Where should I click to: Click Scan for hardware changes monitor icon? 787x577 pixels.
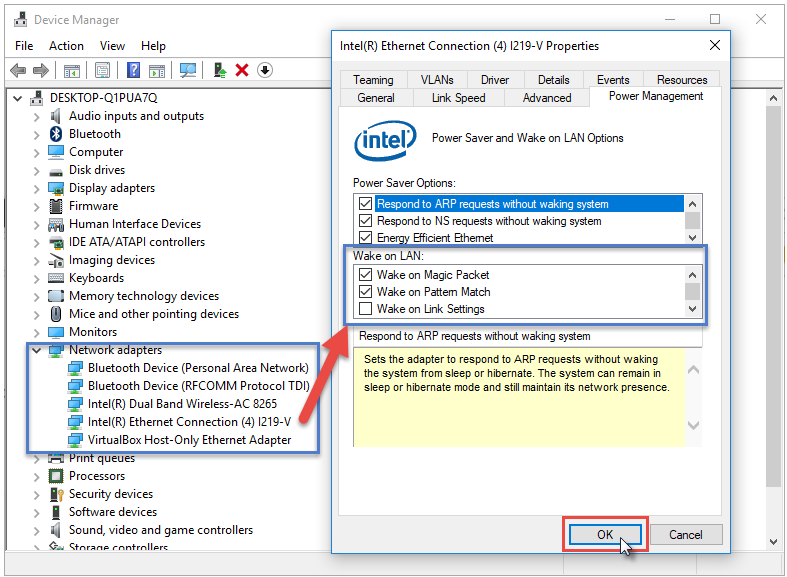[x=188, y=70]
